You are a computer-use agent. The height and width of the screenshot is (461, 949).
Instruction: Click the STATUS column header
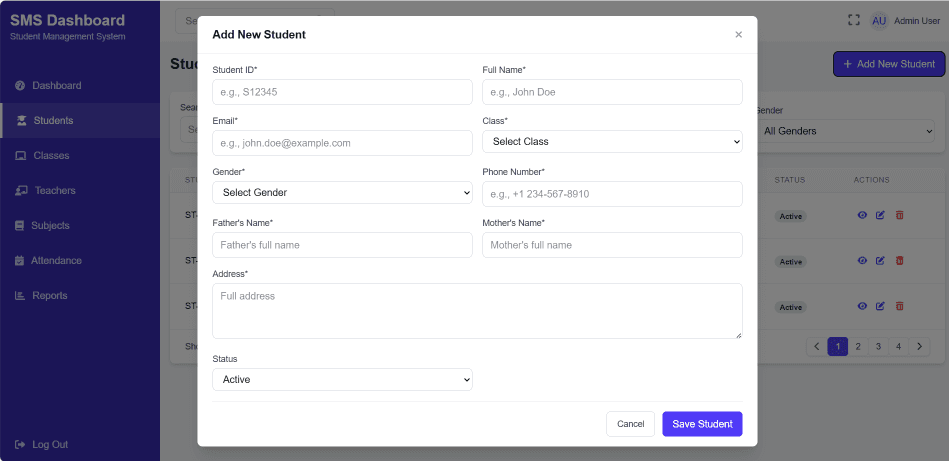click(x=790, y=180)
